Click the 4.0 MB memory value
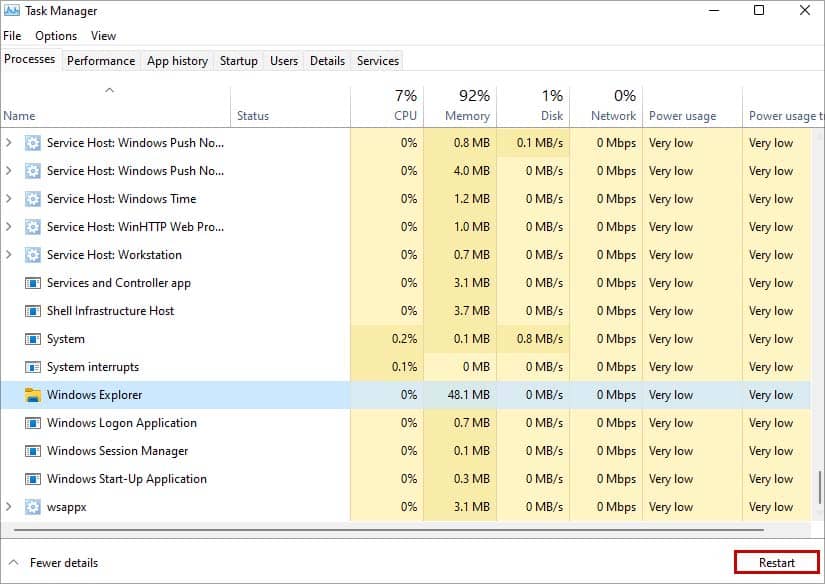This screenshot has width=825, height=584. 471,171
